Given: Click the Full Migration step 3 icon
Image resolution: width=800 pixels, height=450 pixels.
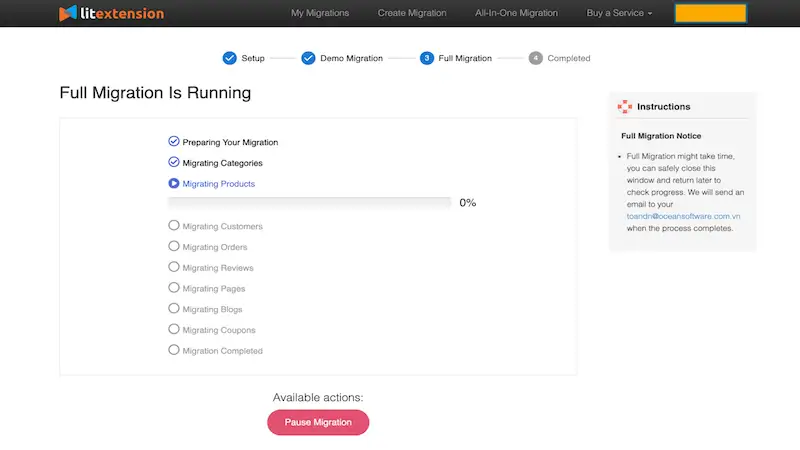Looking at the screenshot, I should coord(427,58).
